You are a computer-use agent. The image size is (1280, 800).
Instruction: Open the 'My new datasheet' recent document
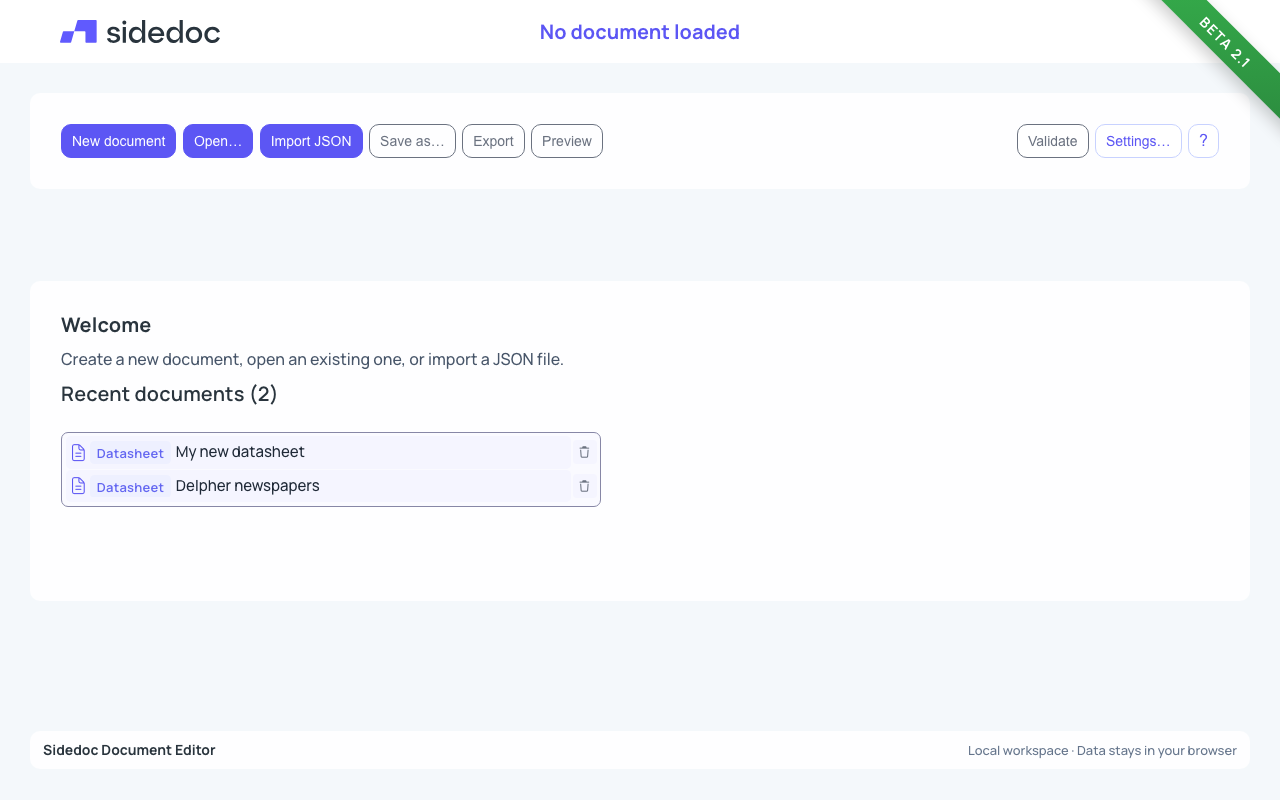[318, 453]
